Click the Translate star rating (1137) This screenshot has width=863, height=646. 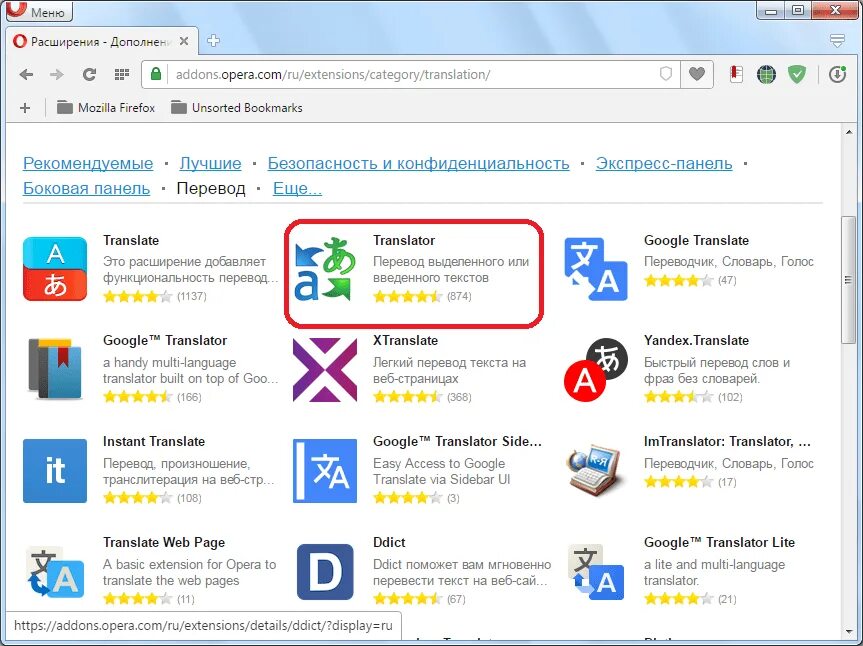138,297
